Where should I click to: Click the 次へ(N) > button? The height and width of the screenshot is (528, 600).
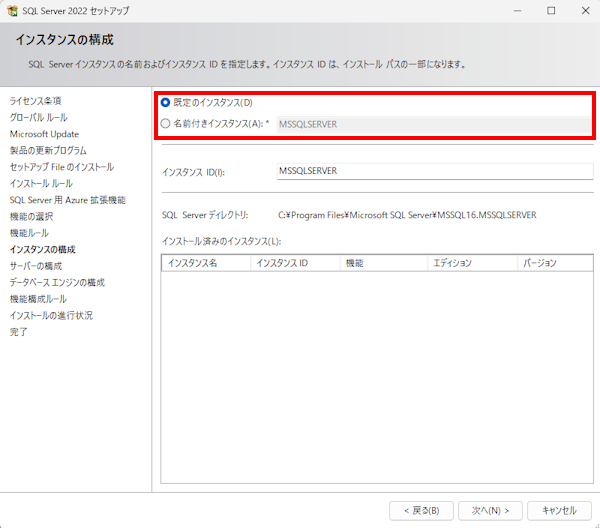pos(490,511)
